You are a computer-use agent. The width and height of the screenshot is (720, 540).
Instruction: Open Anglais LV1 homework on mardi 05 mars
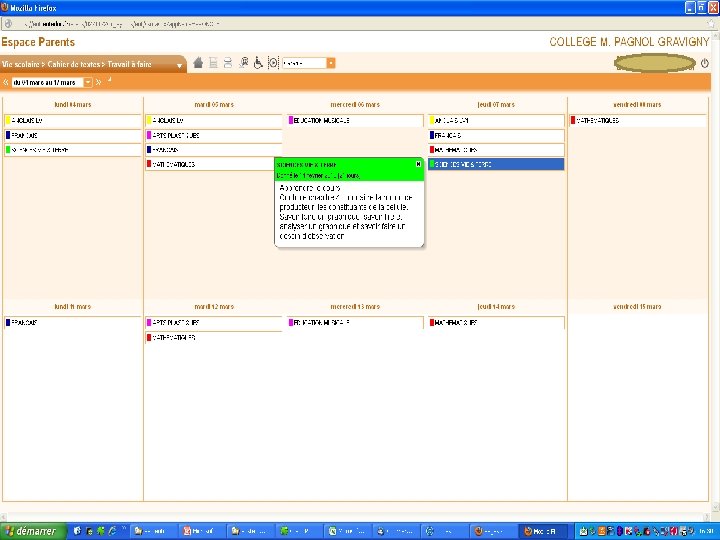[x=214, y=120]
